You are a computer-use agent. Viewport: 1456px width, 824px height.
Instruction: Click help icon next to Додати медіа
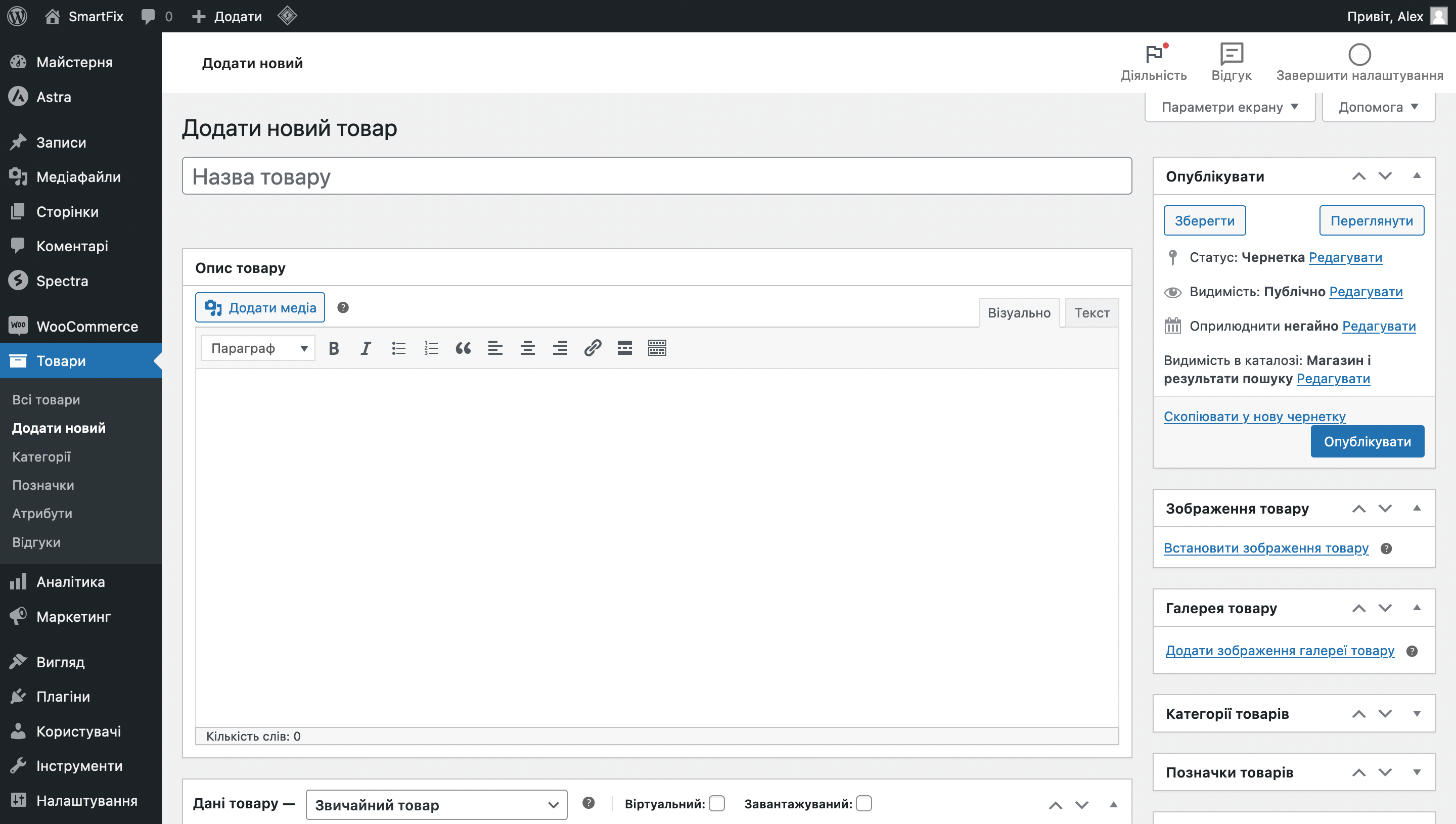coord(343,307)
